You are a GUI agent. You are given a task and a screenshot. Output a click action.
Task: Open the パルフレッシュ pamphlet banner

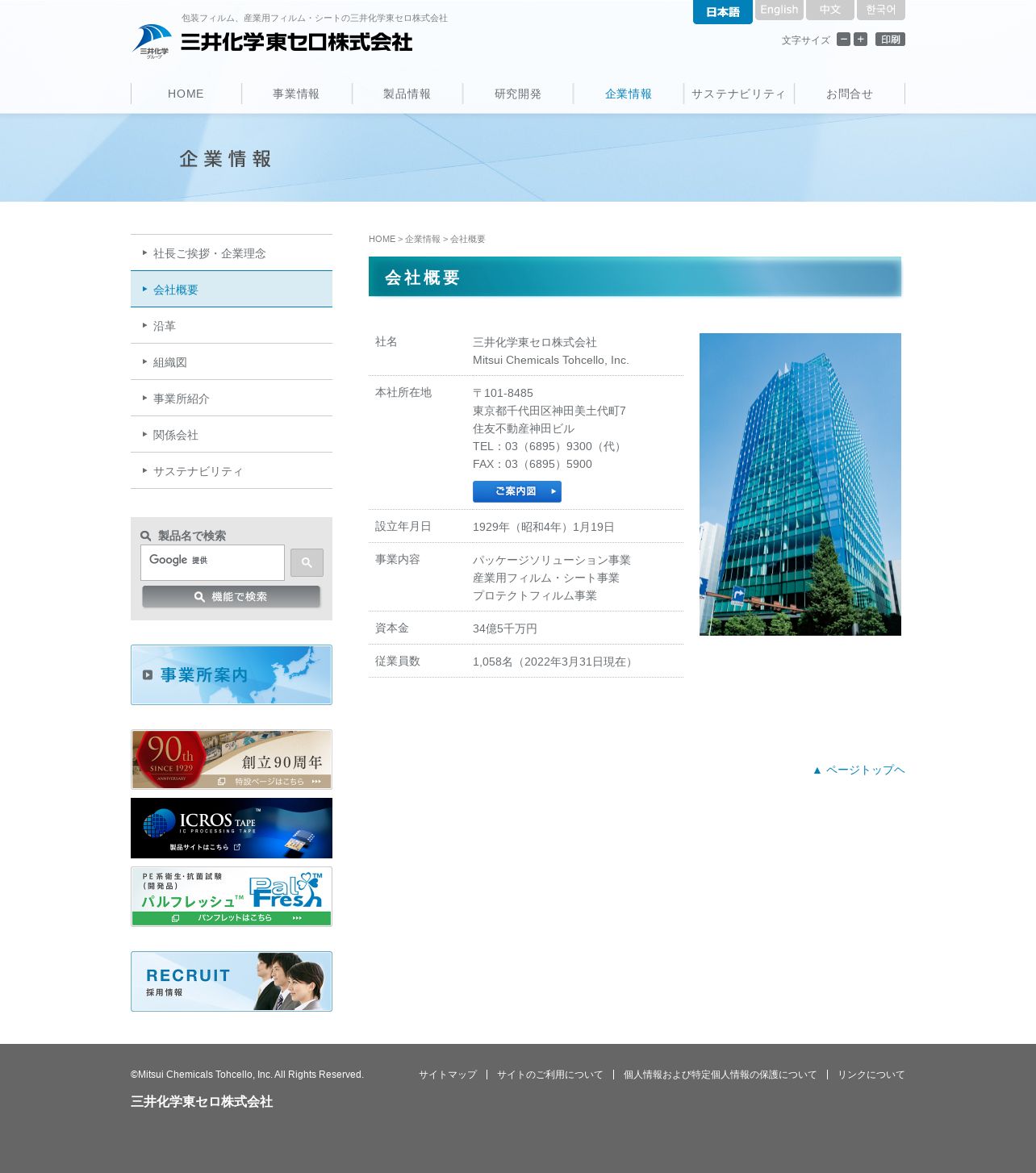click(x=232, y=896)
